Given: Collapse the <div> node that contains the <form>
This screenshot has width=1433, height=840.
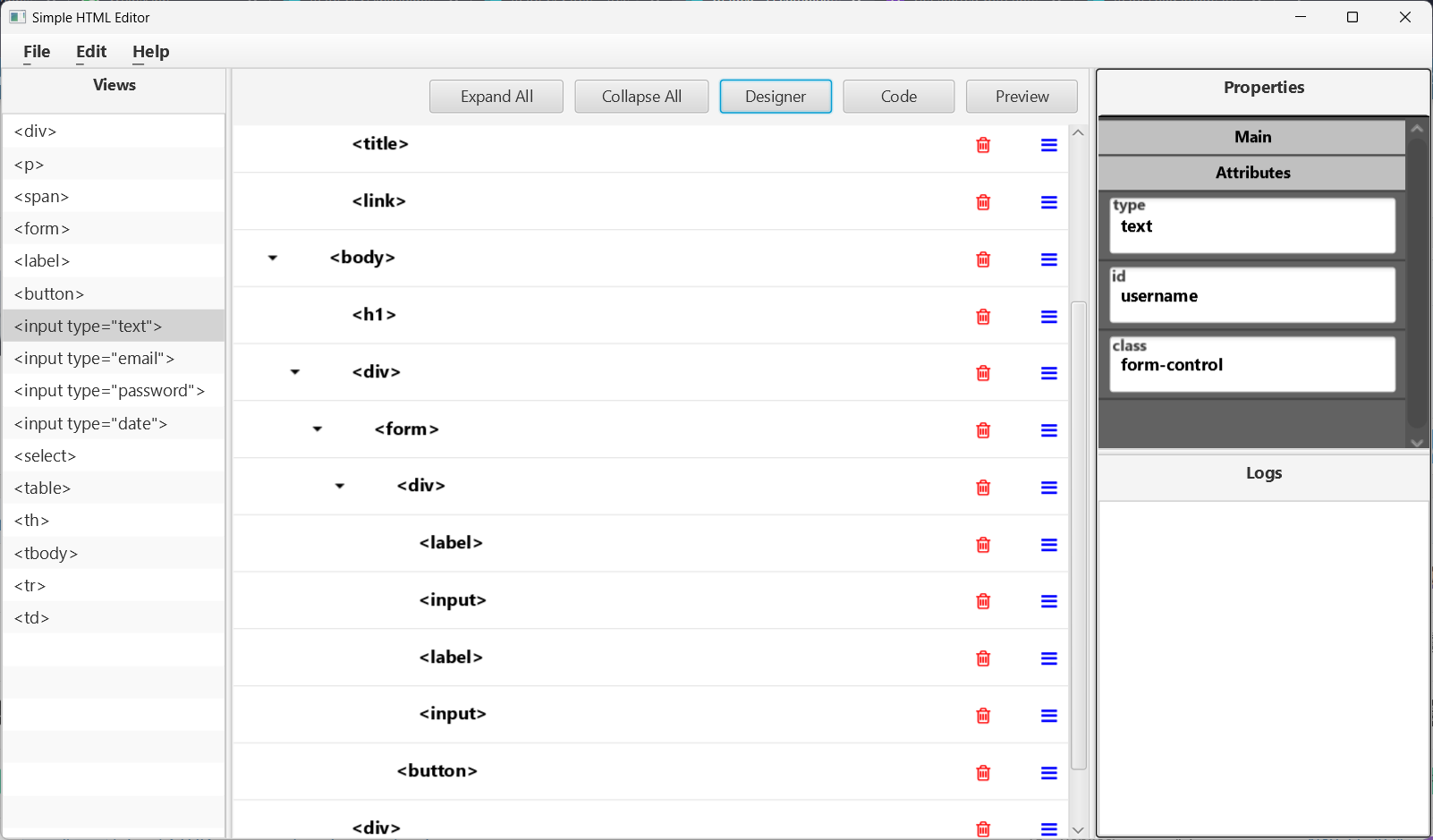Looking at the screenshot, I should (295, 372).
